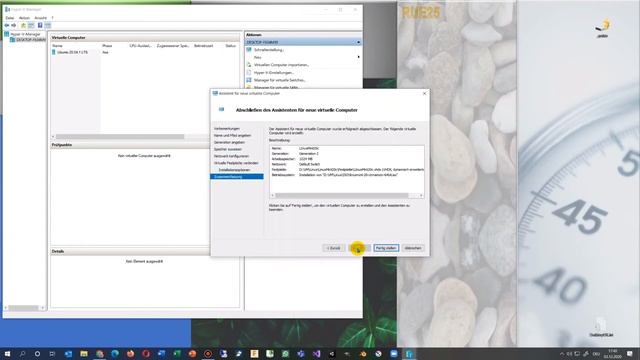Click Fertig stellen to finish wizard
Screen dimensions: 640x360
point(386,248)
